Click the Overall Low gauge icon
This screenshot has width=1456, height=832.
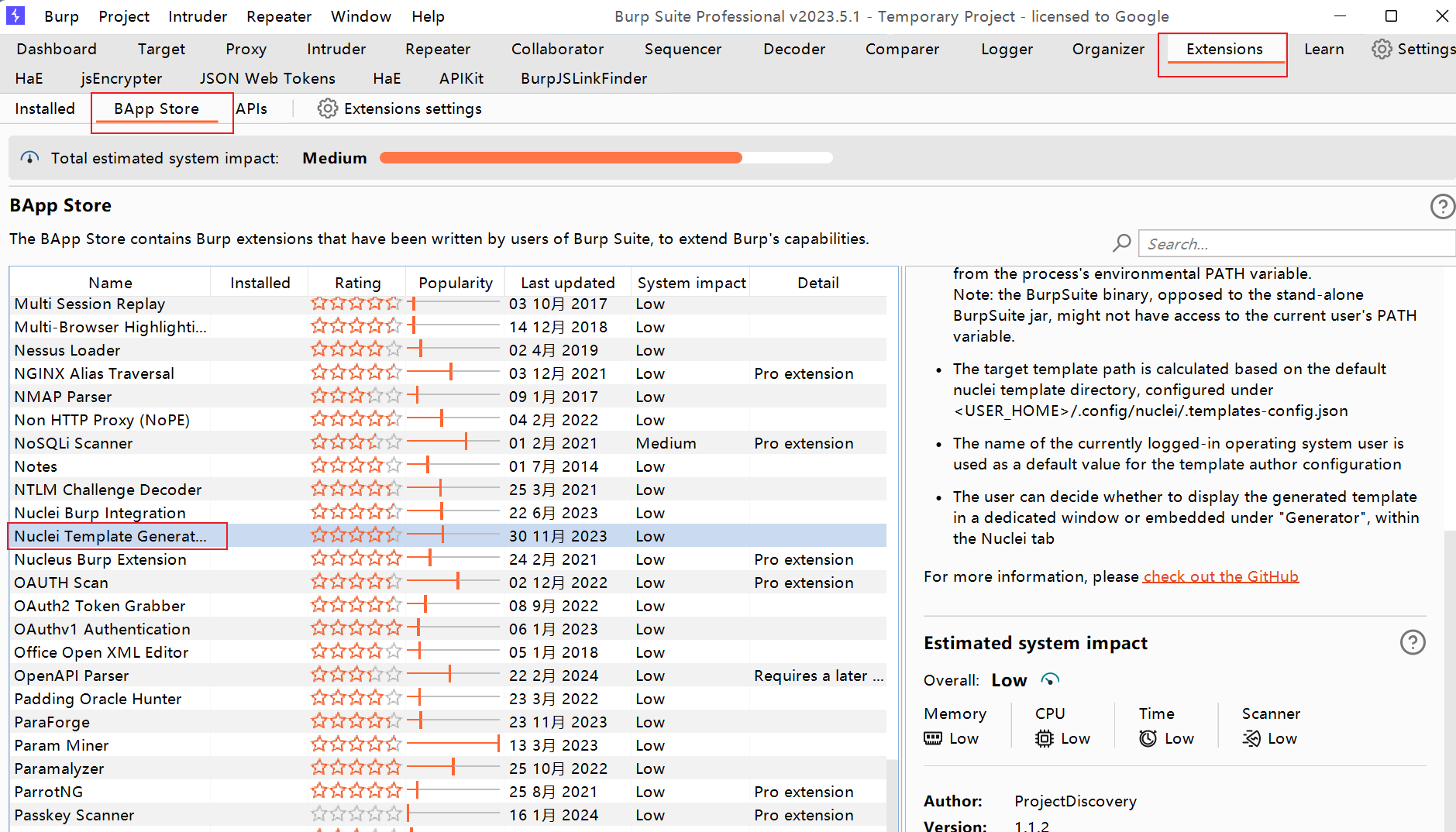[x=1050, y=680]
